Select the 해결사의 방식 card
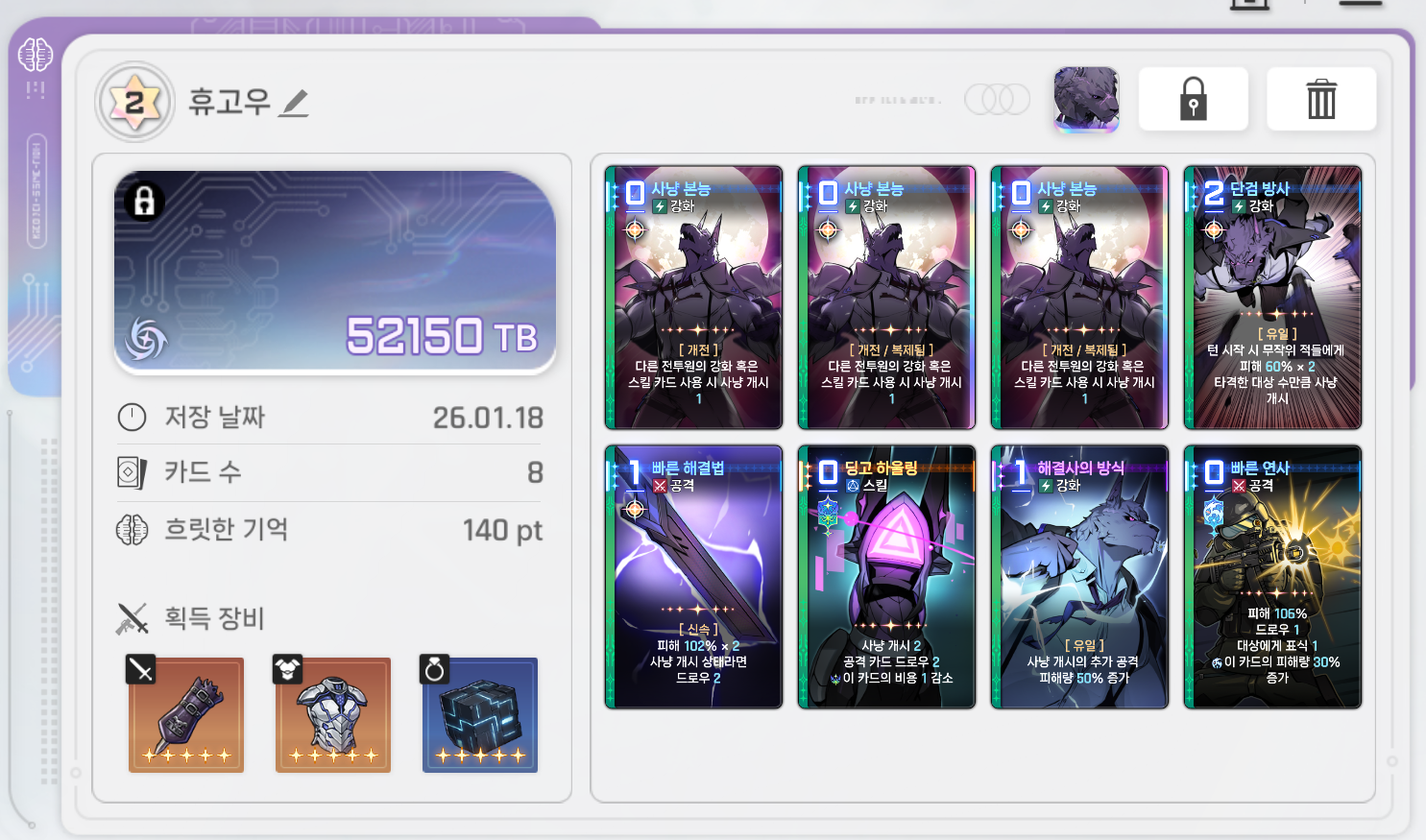1426x840 pixels. [x=1079, y=577]
